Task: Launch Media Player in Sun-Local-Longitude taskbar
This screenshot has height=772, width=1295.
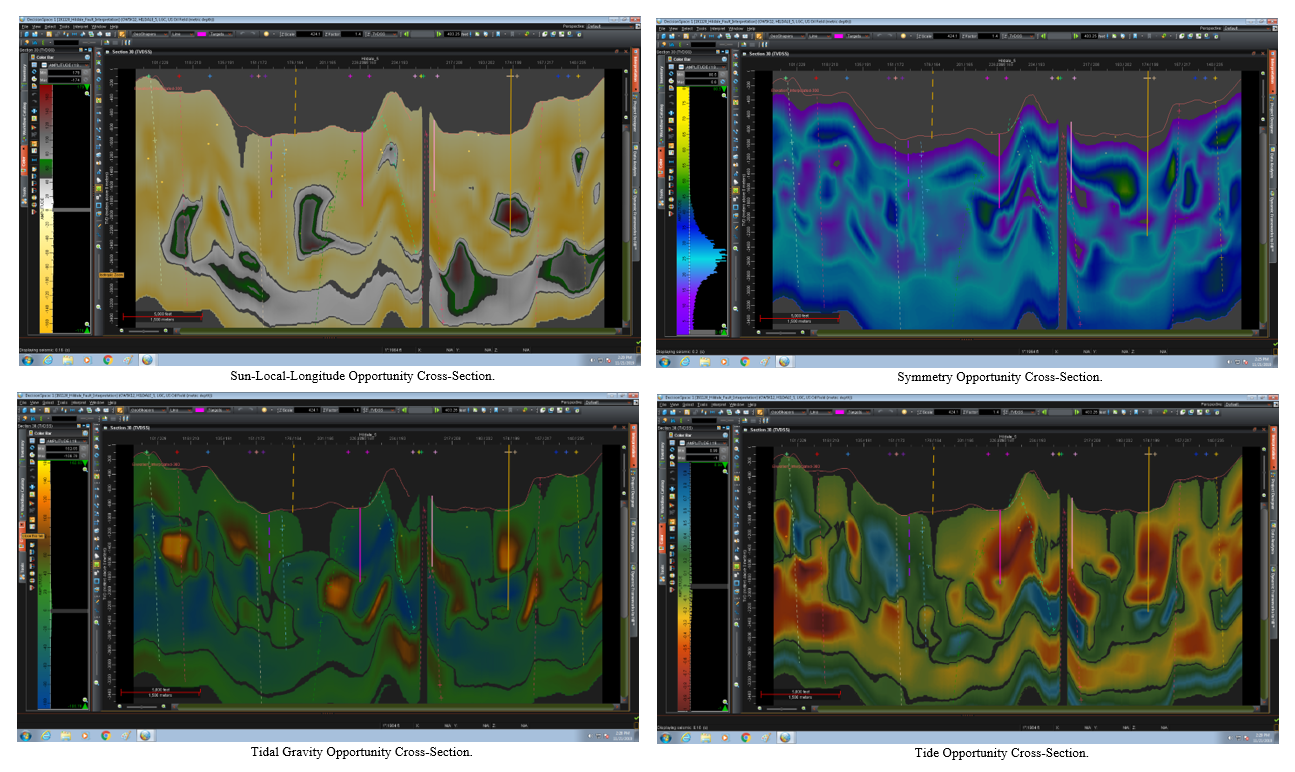Action: pos(87,359)
